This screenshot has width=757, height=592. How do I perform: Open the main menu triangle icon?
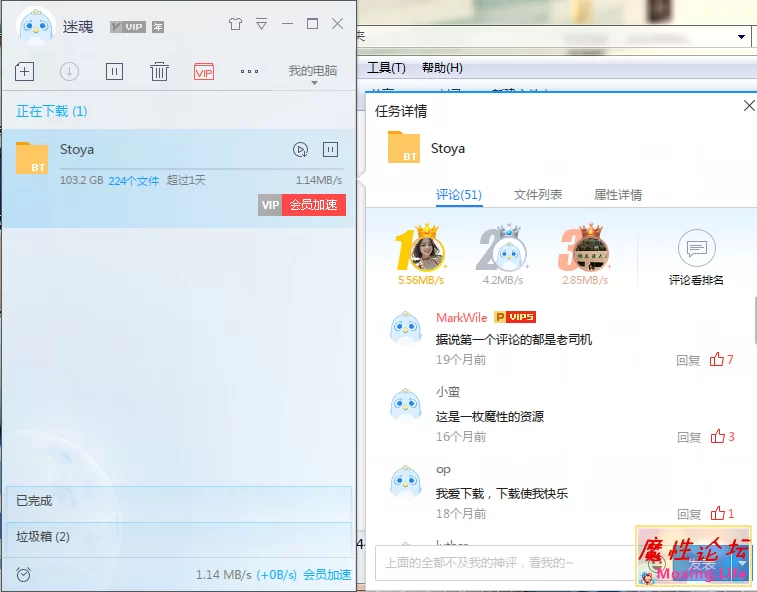pyautogui.click(x=261, y=24)
